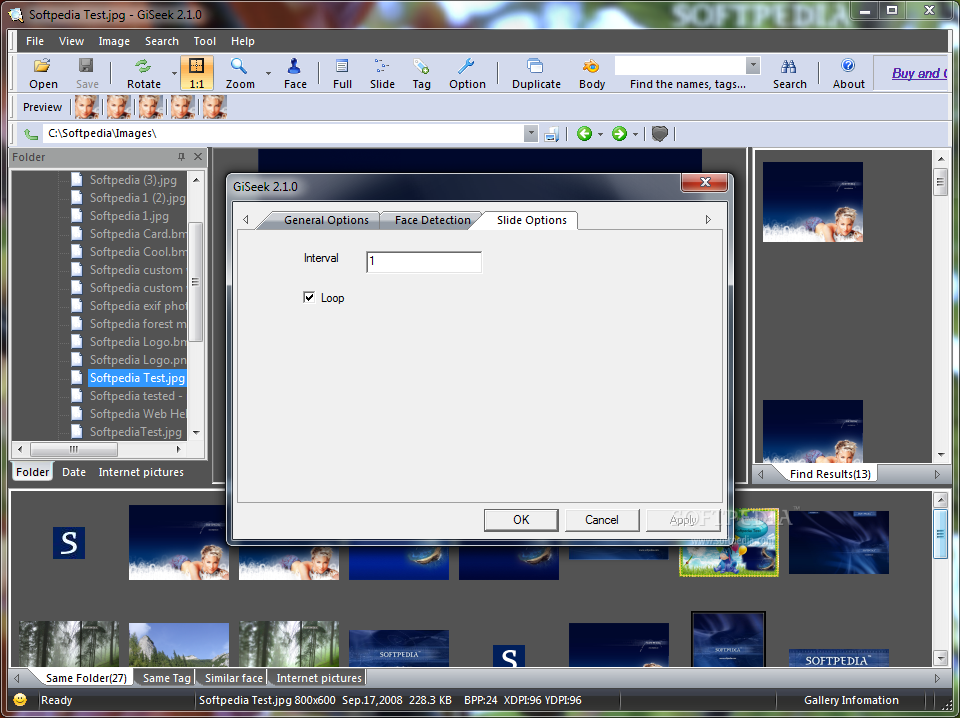Expand the path address dropdown
The height and width of the screenshot is (718, 960).
(531, 133)
